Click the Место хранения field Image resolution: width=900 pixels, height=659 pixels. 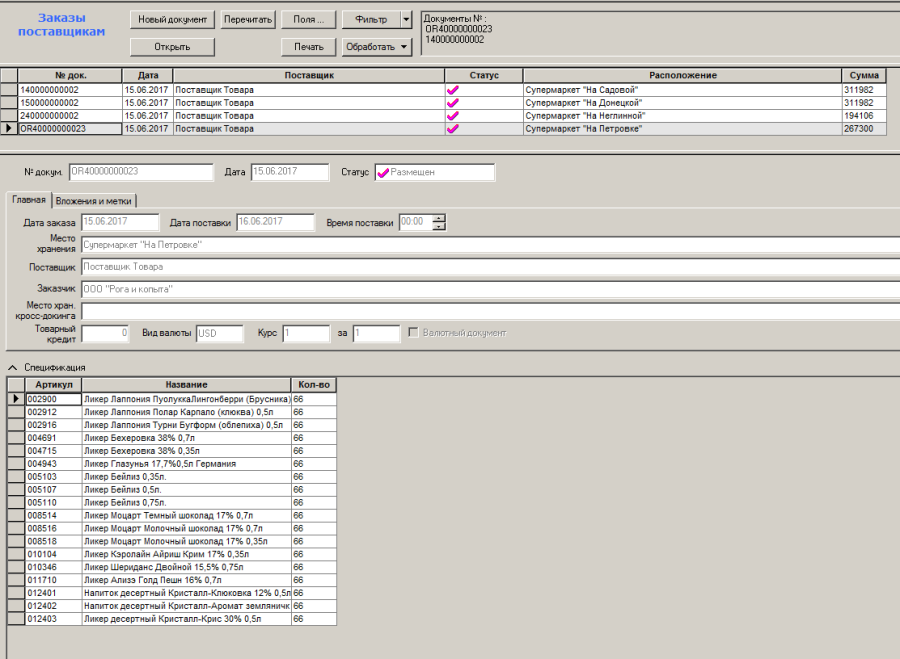point(490,245)
